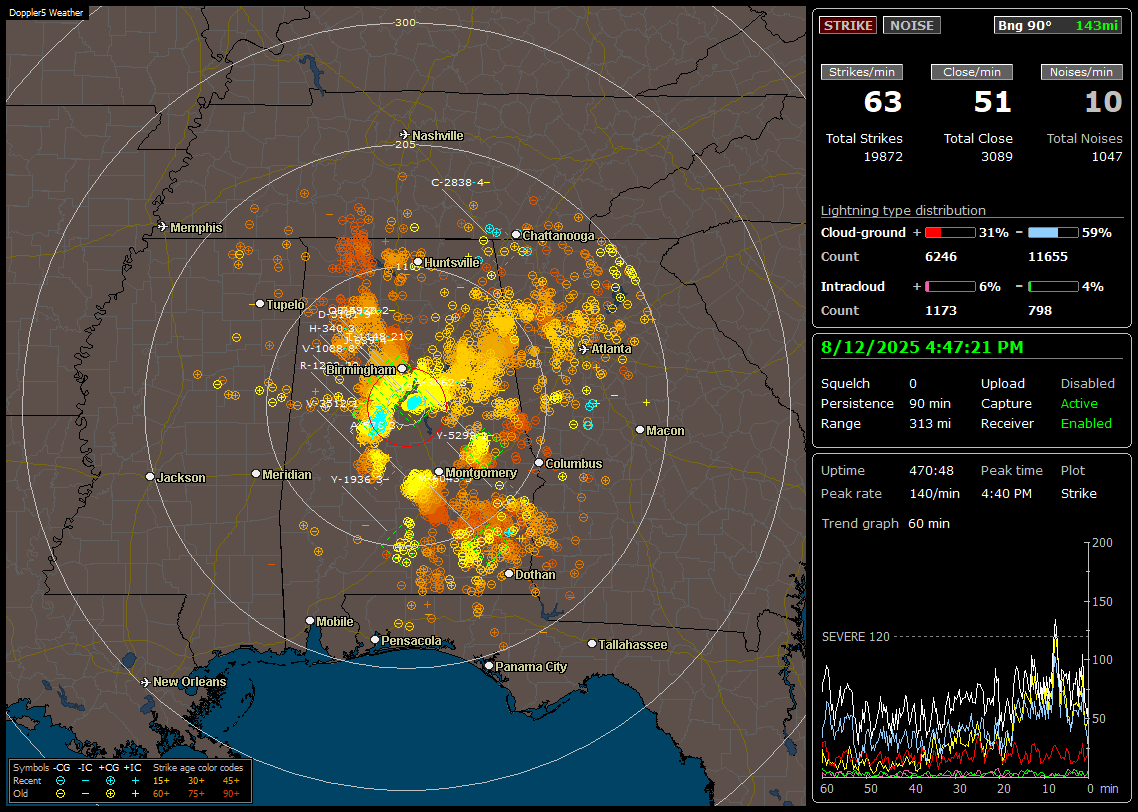
Task: Click the Strikes/min header button
Action: (861, 72)
